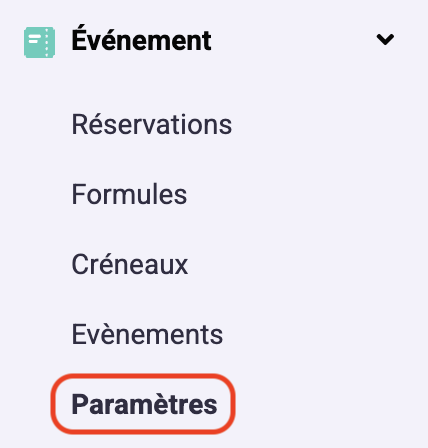Select Créneaux in the sidebar

coord(130,264)
